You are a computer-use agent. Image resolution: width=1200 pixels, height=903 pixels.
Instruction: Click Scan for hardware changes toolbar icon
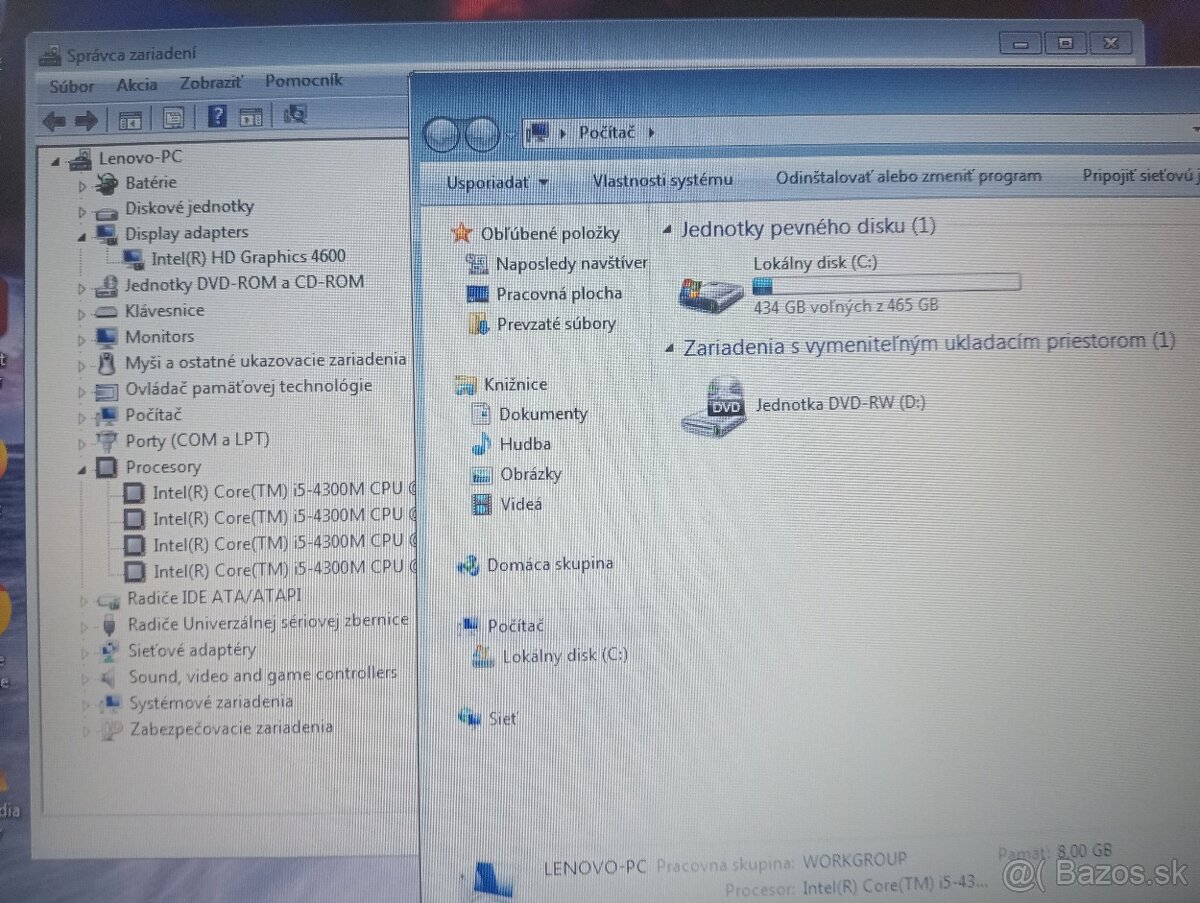294,115
